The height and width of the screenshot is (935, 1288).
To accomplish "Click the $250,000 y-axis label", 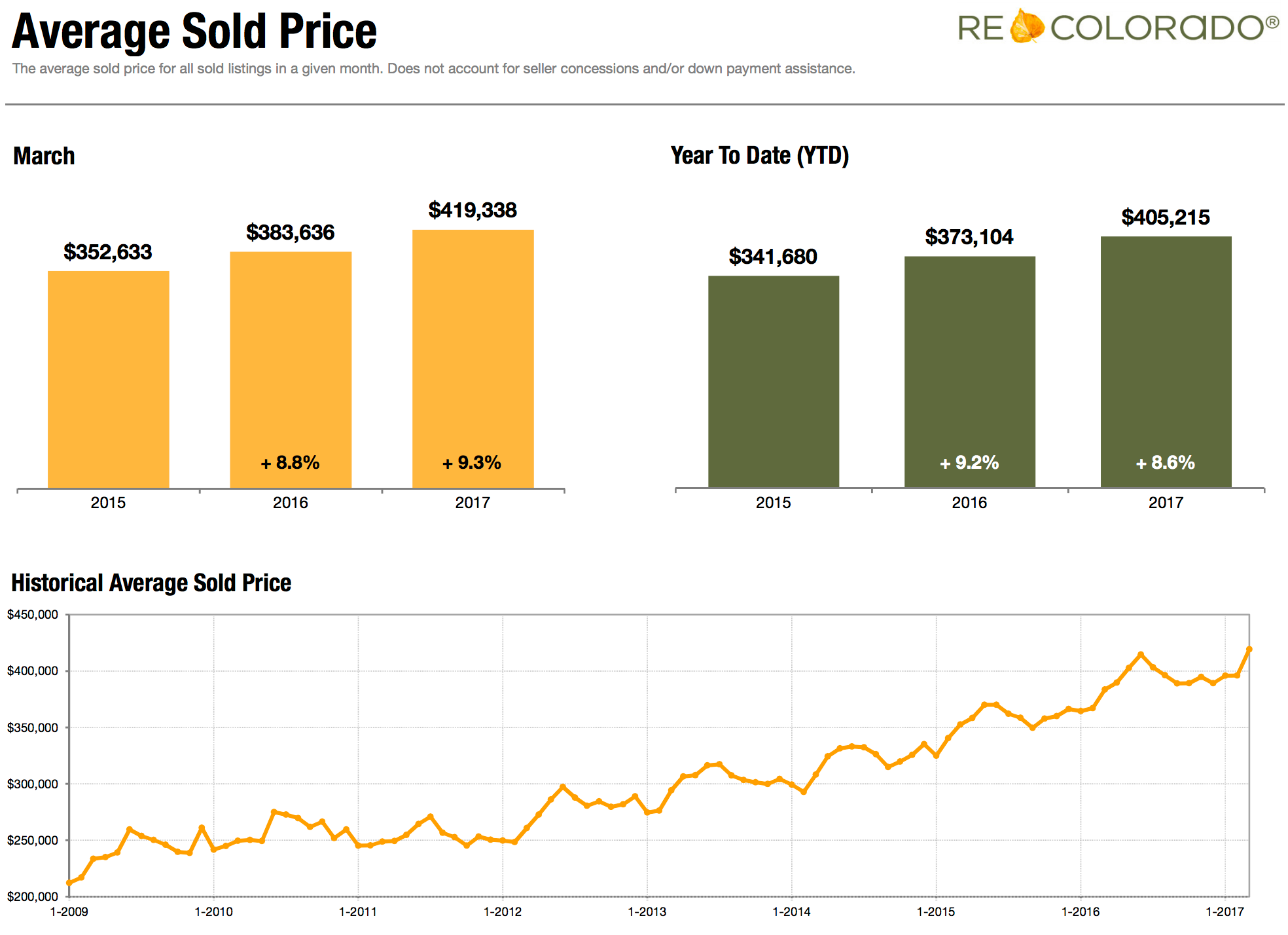I will point(33,841).
